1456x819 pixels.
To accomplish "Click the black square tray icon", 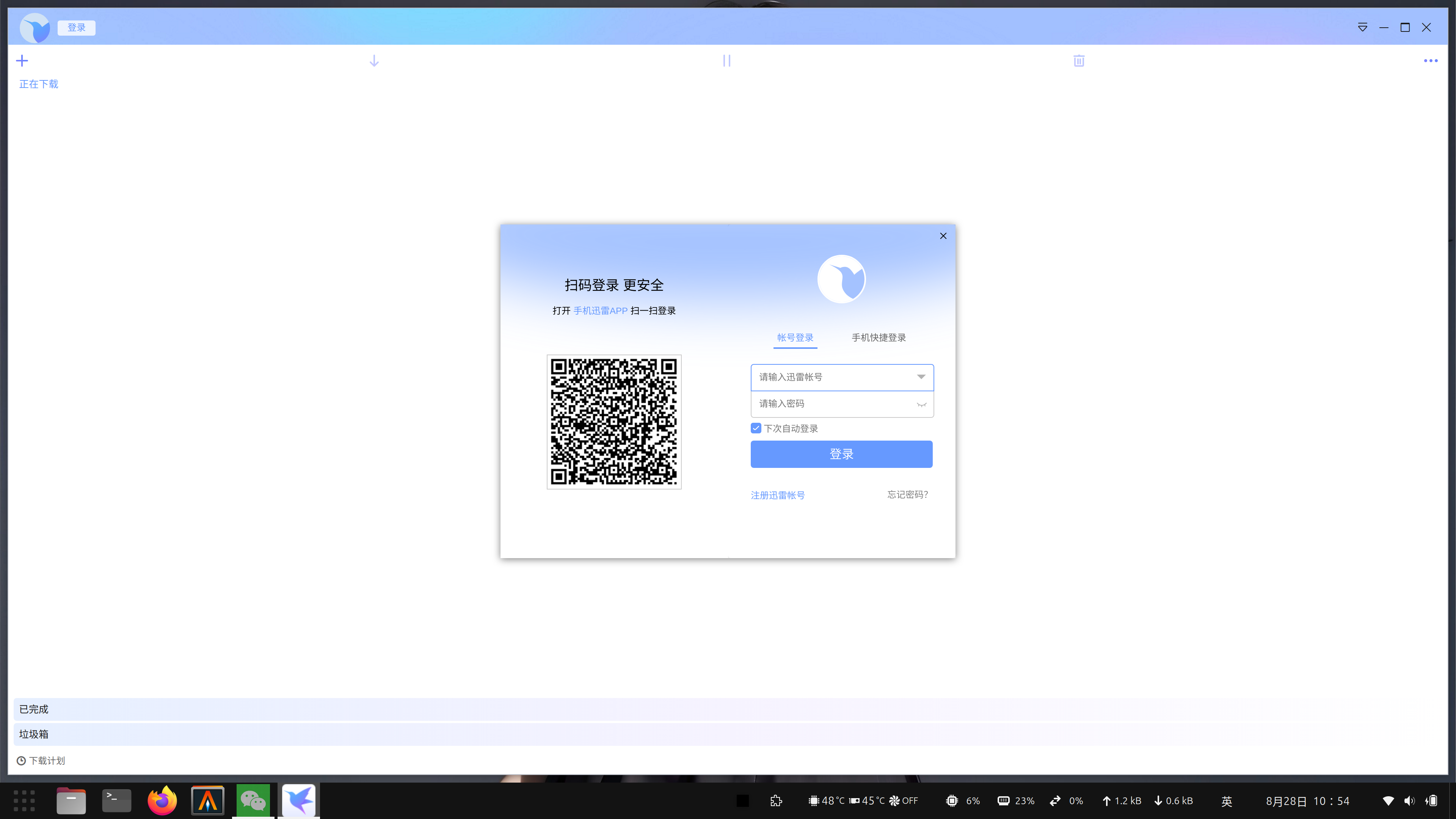I will [743, 801].
